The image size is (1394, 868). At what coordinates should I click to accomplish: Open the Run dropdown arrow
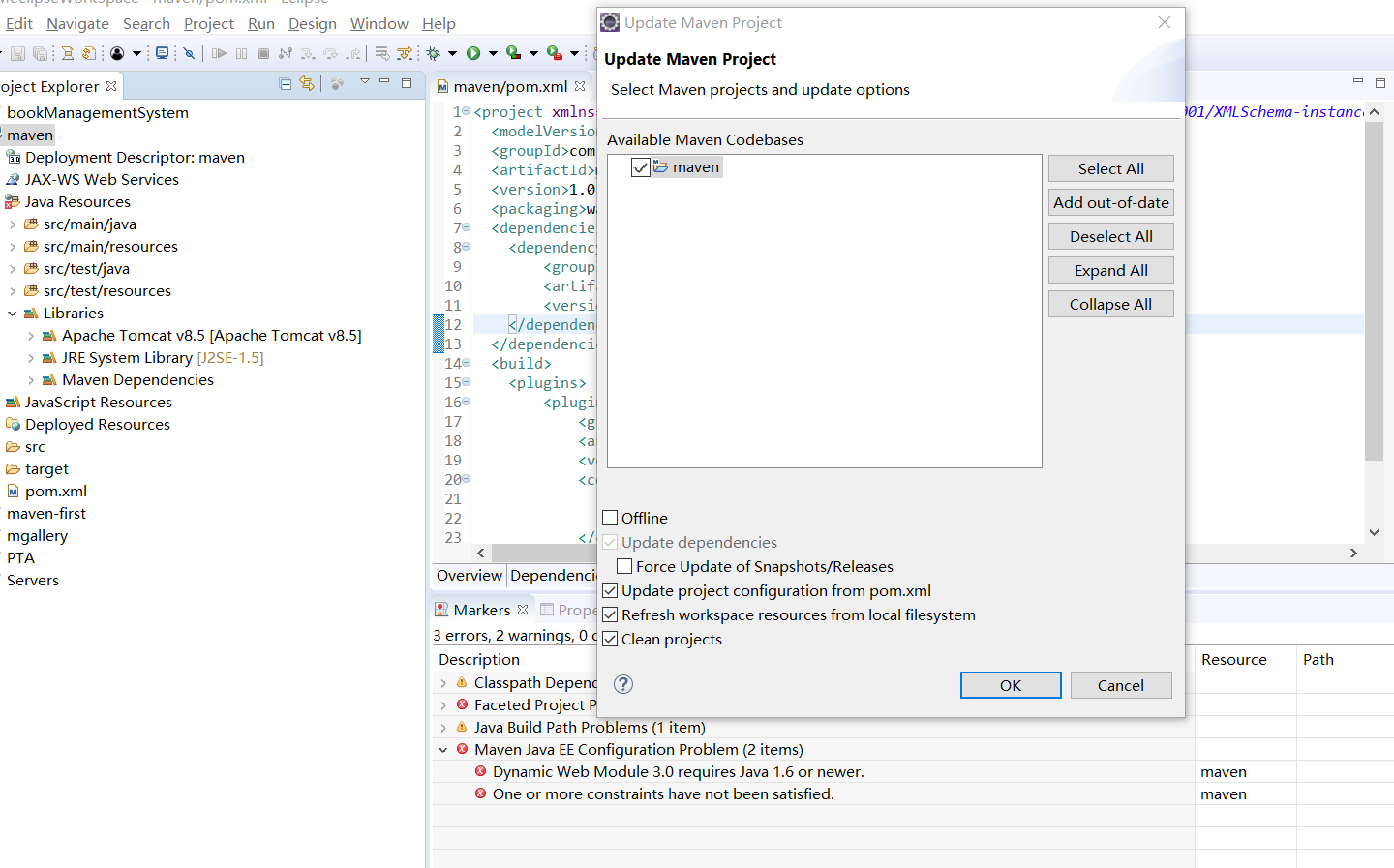[493, 54]
